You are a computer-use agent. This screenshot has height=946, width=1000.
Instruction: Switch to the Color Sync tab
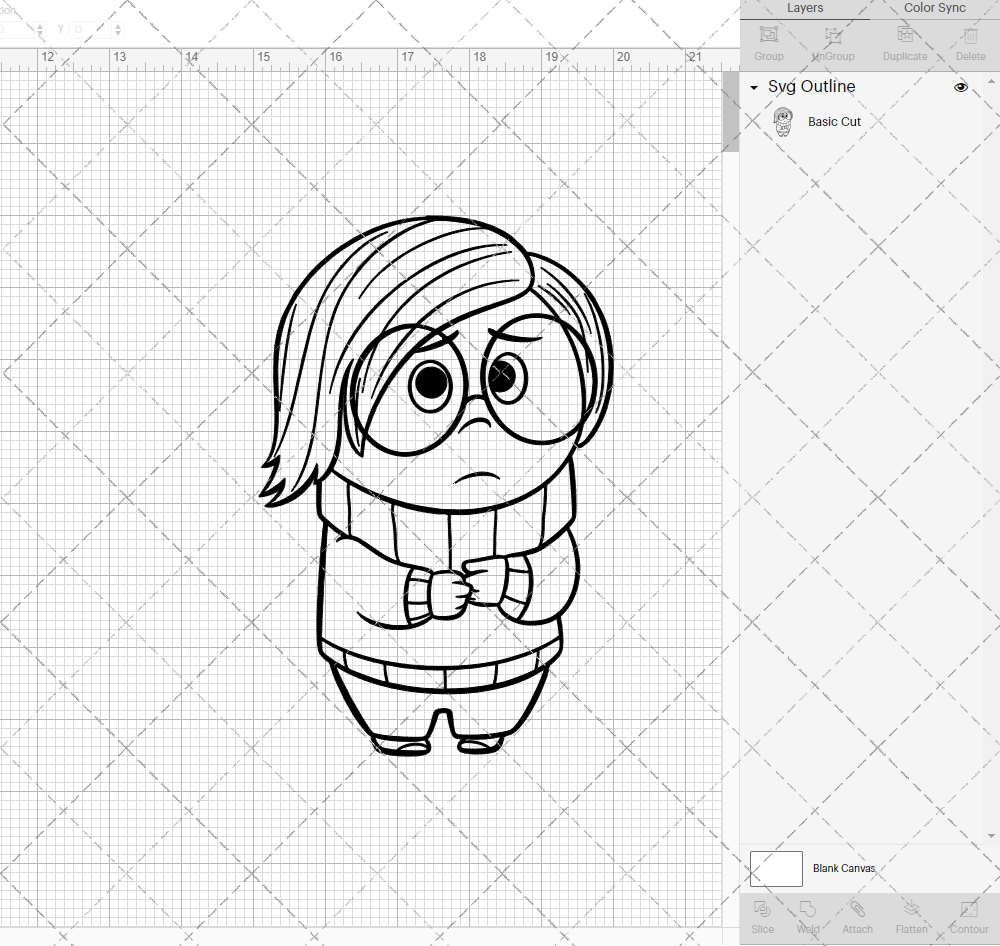934,8
